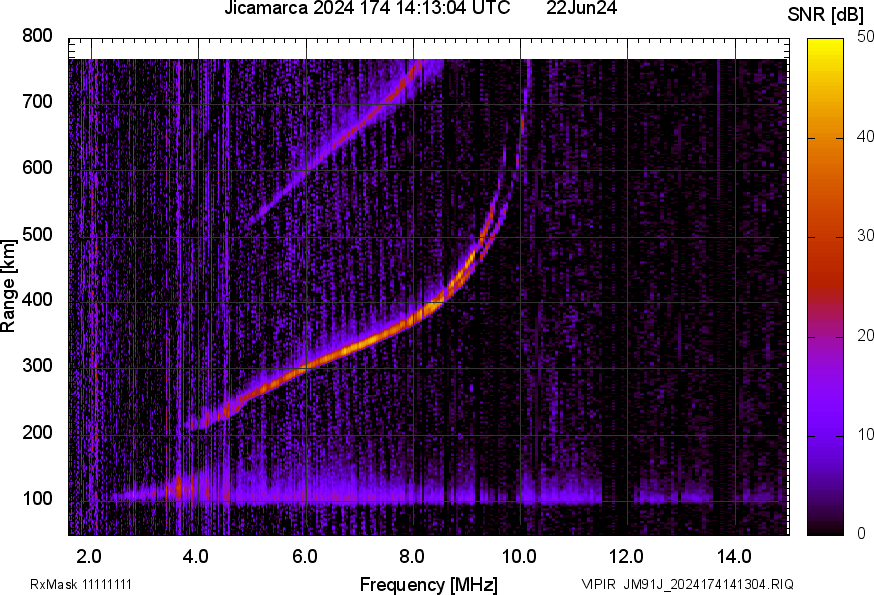Click the E-layer echo band near 100 km

[x=357, y=494]
